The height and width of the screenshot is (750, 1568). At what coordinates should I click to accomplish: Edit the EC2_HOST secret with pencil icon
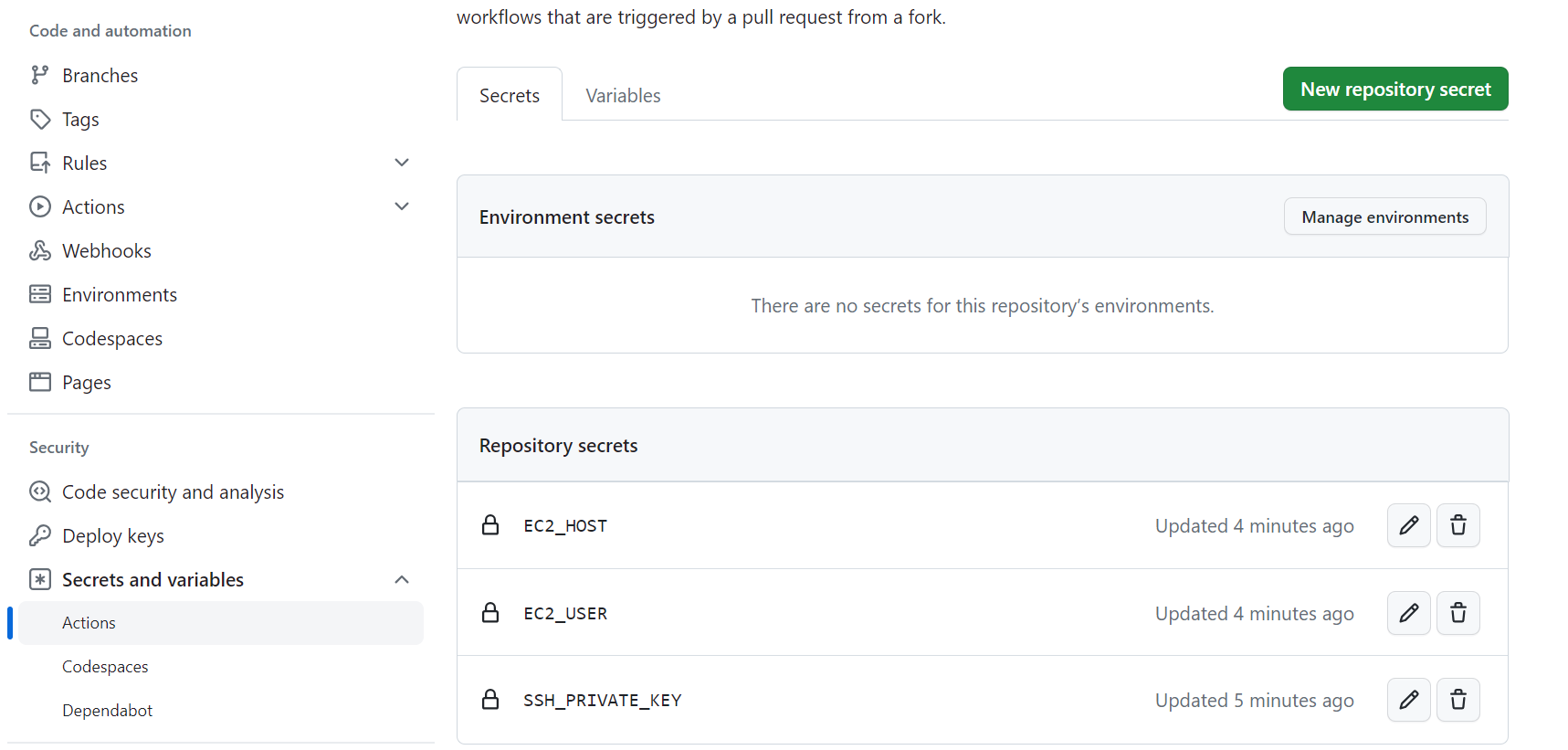(x=1408, y=525)
